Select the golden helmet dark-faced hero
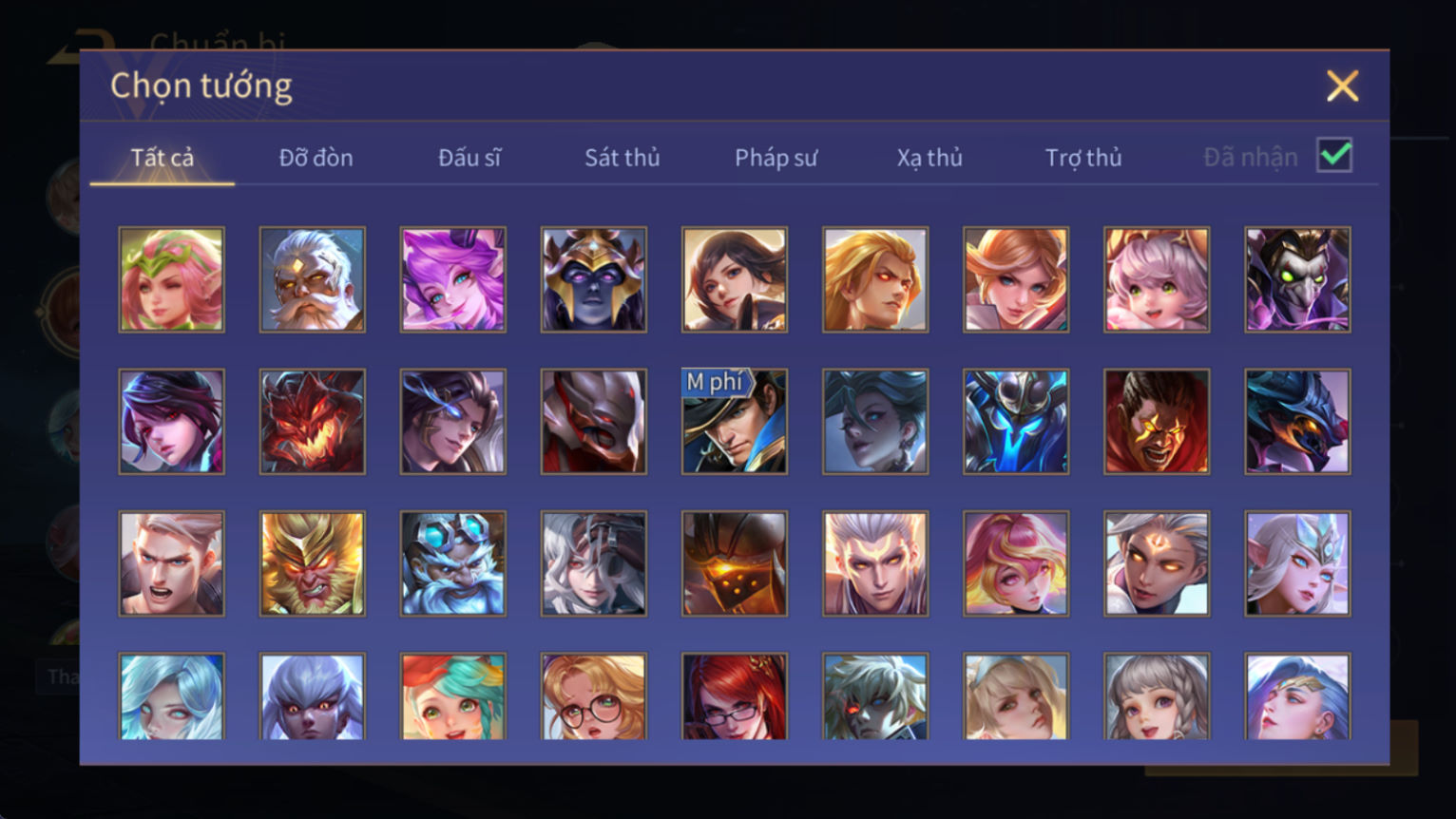1456x819 pixels. (x=593, y=279)
